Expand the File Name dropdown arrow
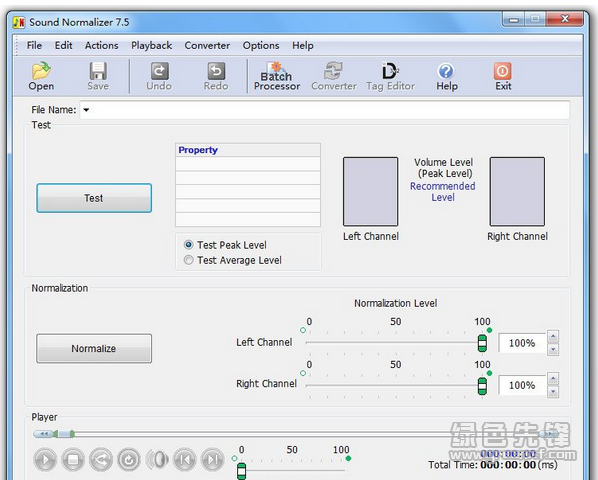598x480 pixels. pyautogui.click(x=87, y=110)
